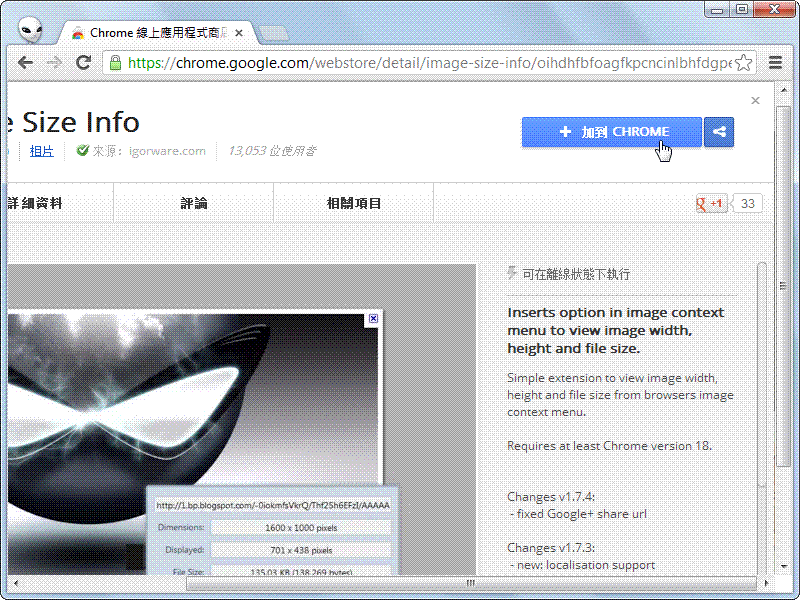Click the horizontal scrollbar right arrow
Image resolution: width=800 pixels, height=600 pixels.
pos(766,583)
